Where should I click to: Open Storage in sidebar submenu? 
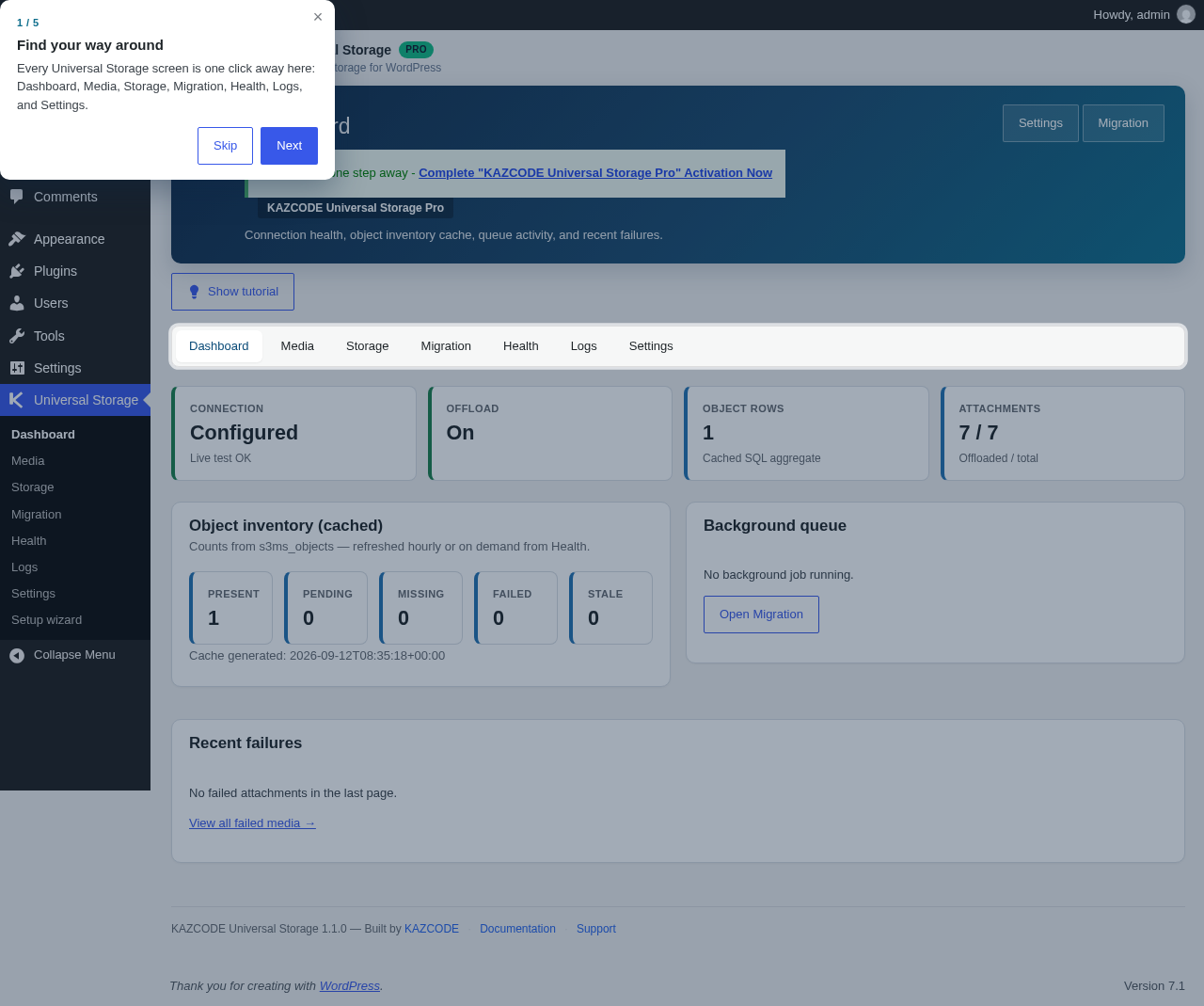[75, 487]
